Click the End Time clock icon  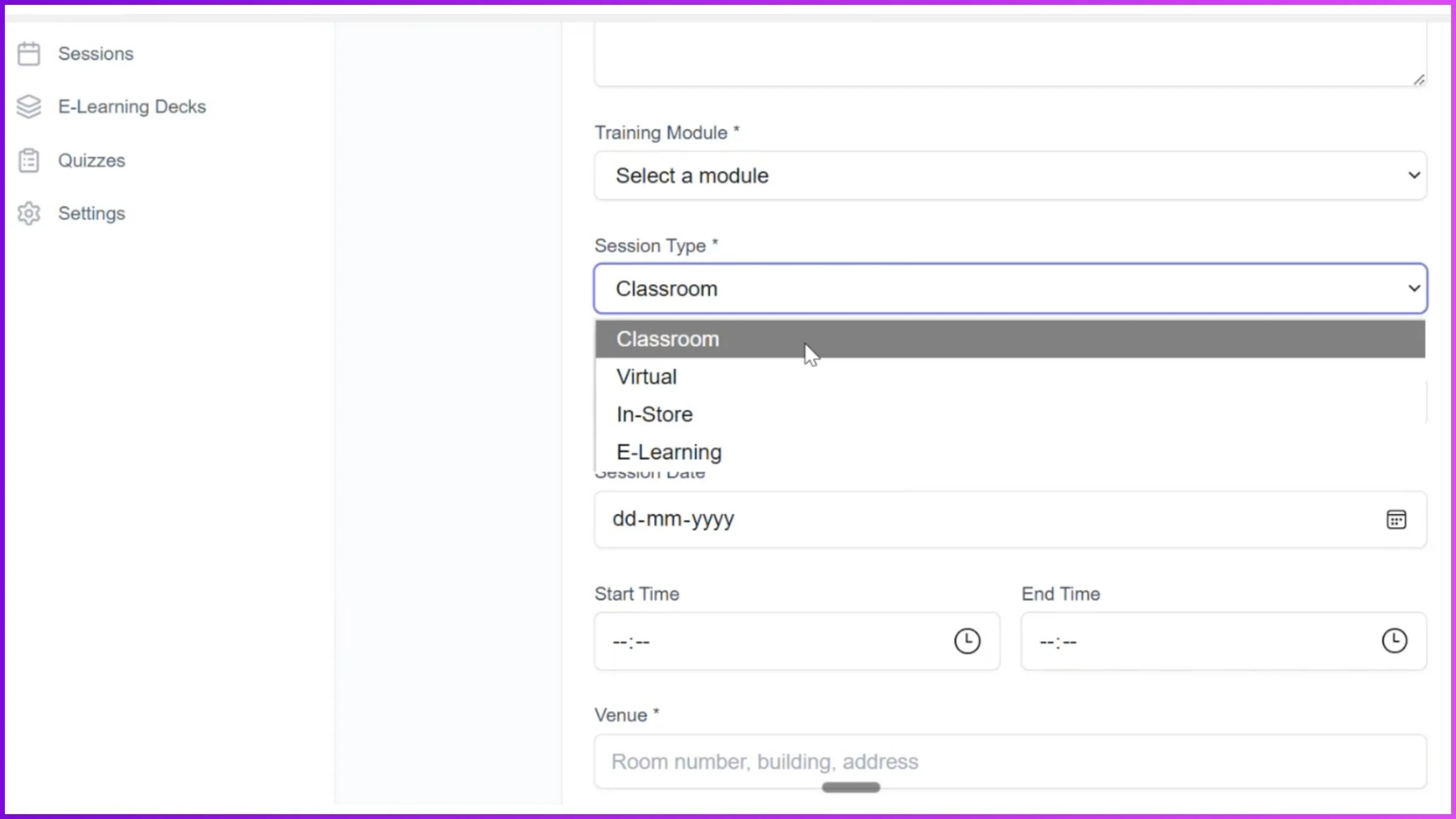coord(1395,641)
